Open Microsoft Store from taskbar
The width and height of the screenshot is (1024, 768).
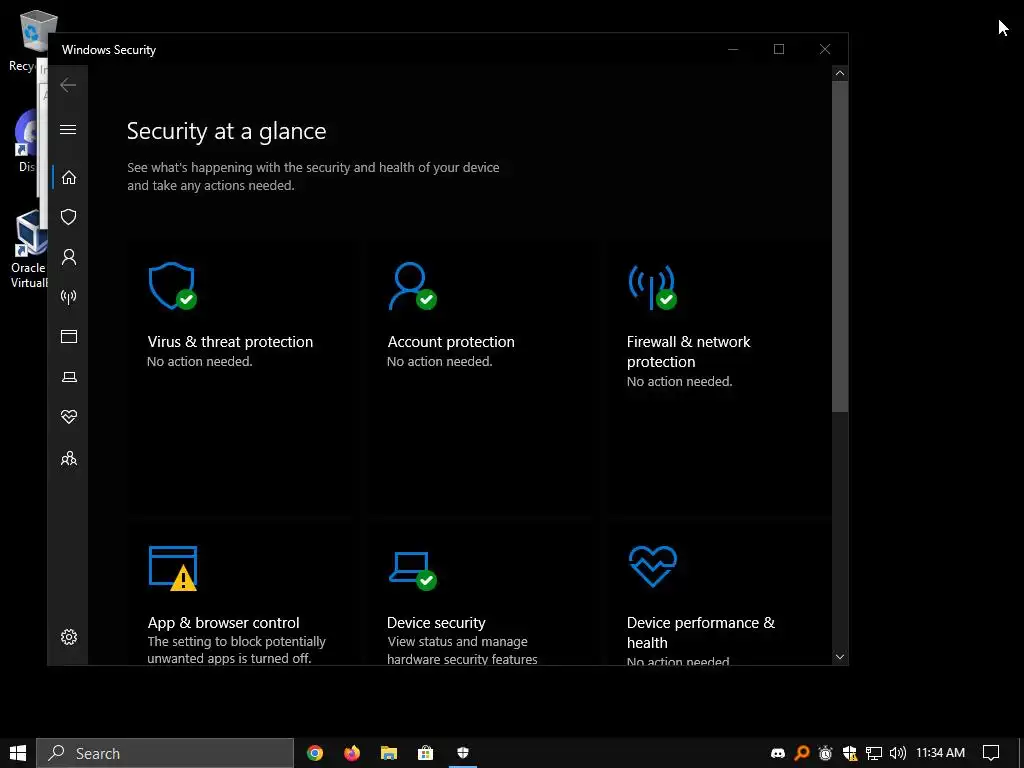pyautogui.click(x=426, y=753)
